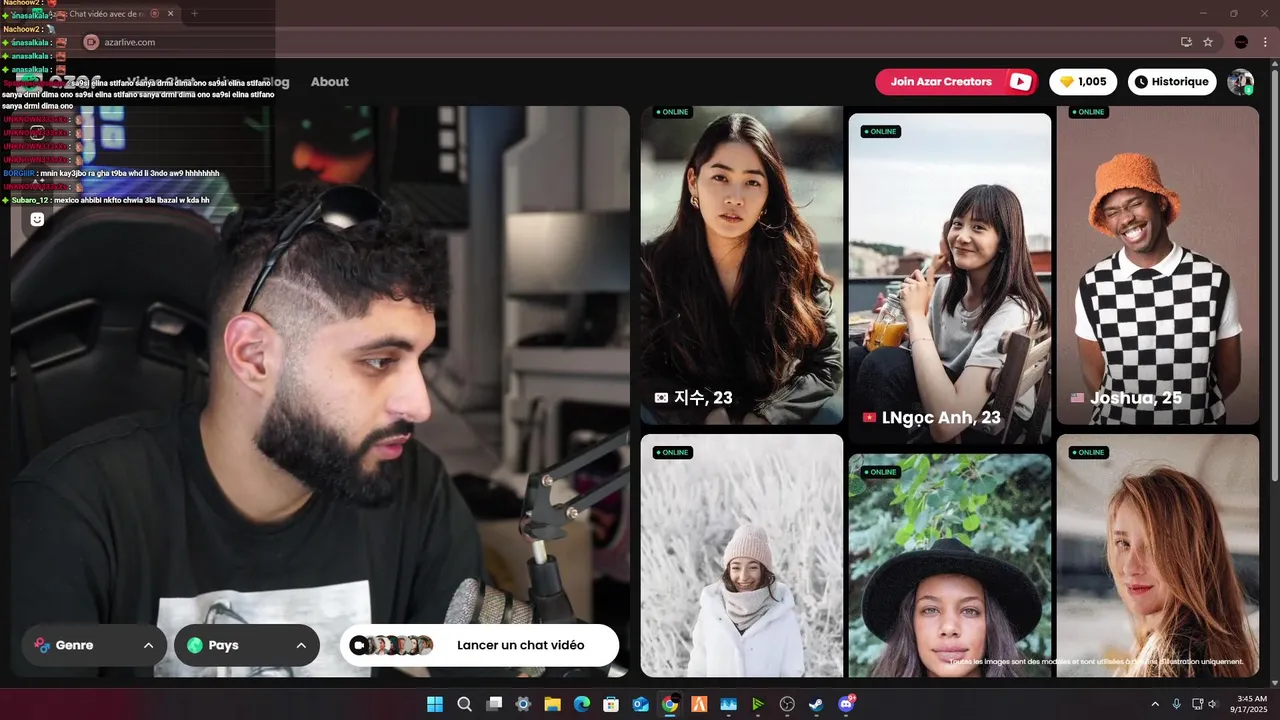The image size is (1280, 720).
Task: Open the 1,005 gems balance
Action: [x=1083, y=82]
